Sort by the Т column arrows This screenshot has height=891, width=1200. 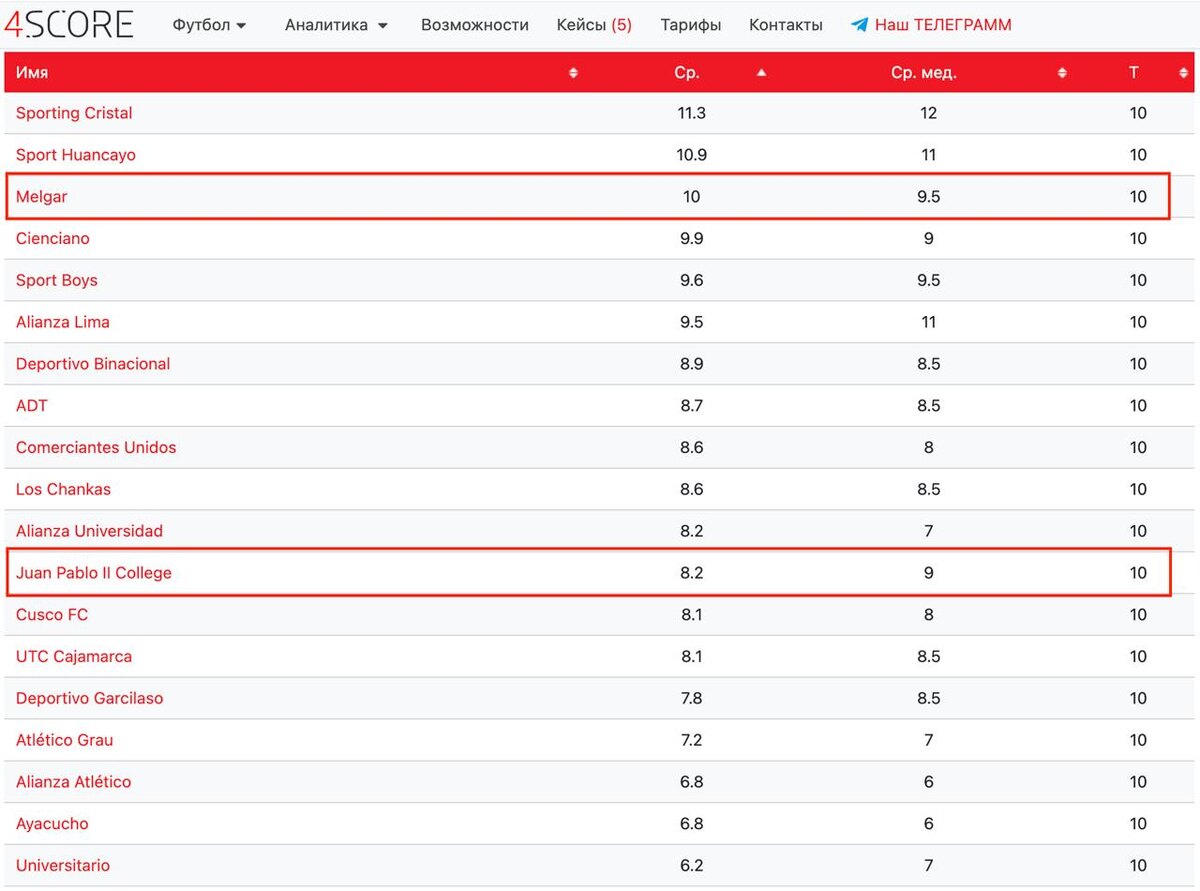click(x=1183, y=73)
